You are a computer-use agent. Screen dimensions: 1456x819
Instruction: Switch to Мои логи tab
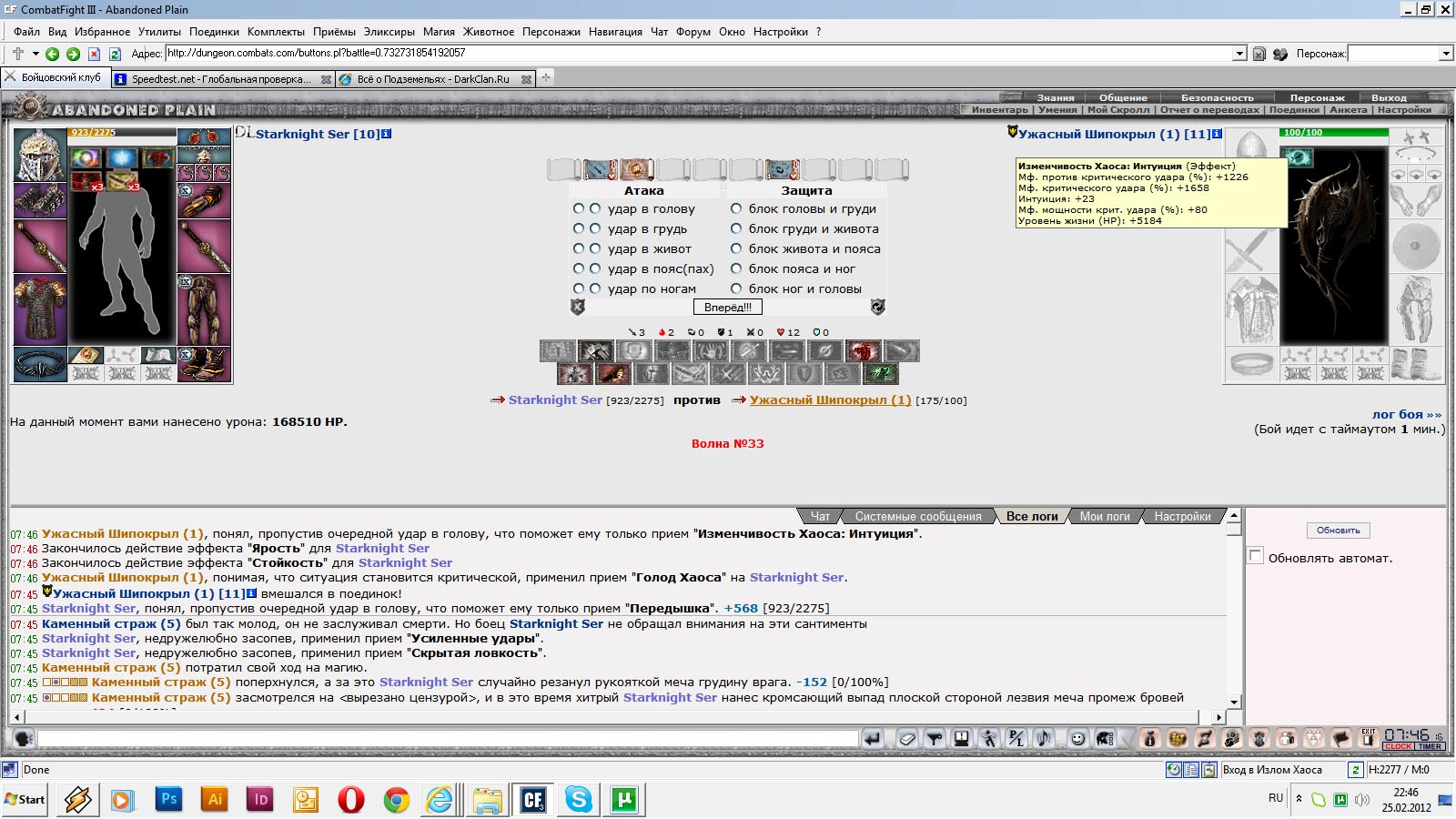click(1105, 516)
